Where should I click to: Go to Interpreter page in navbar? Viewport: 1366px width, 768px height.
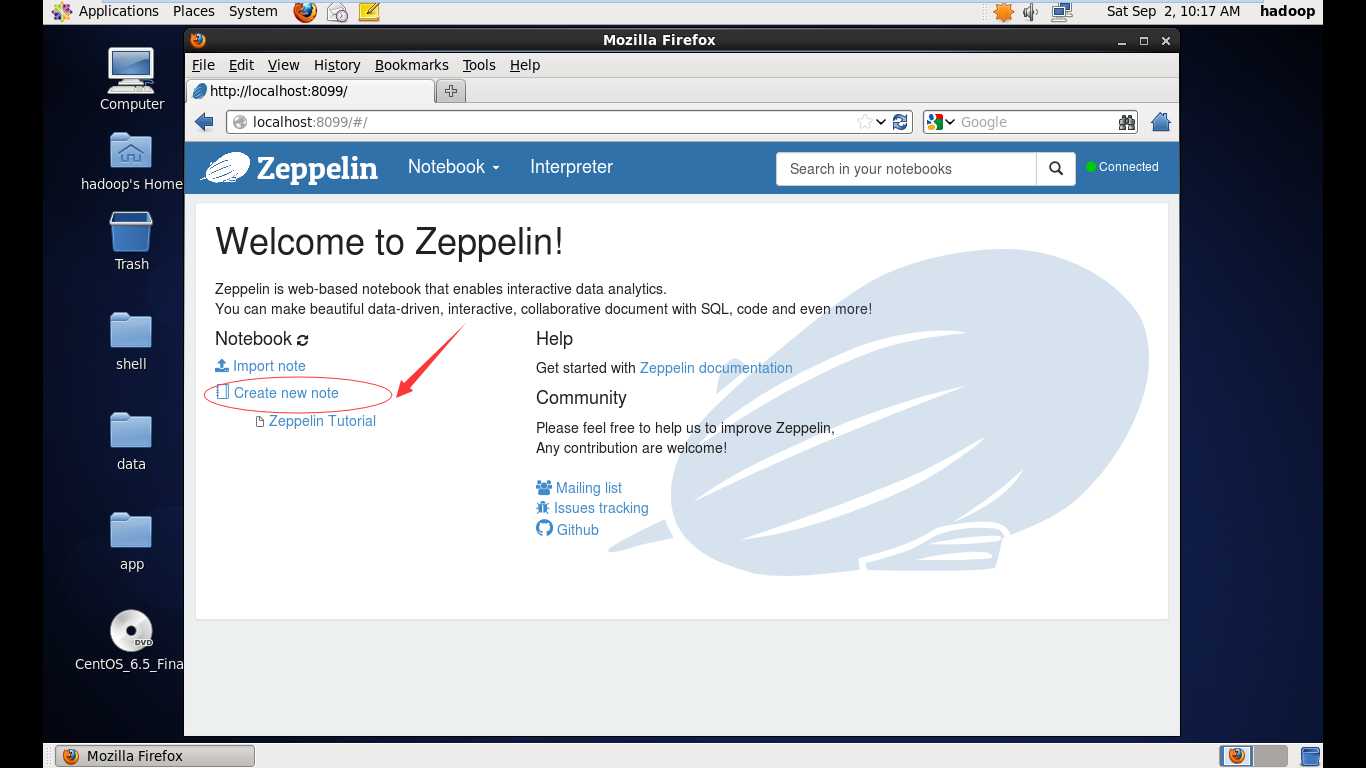click(571, 167)
